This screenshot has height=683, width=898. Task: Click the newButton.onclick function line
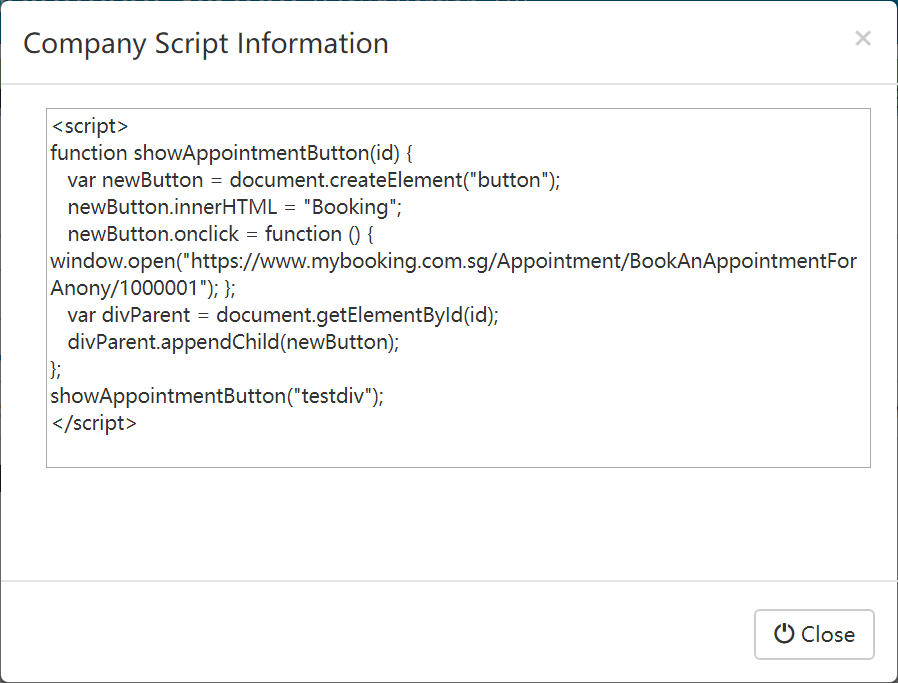[220, 234]
